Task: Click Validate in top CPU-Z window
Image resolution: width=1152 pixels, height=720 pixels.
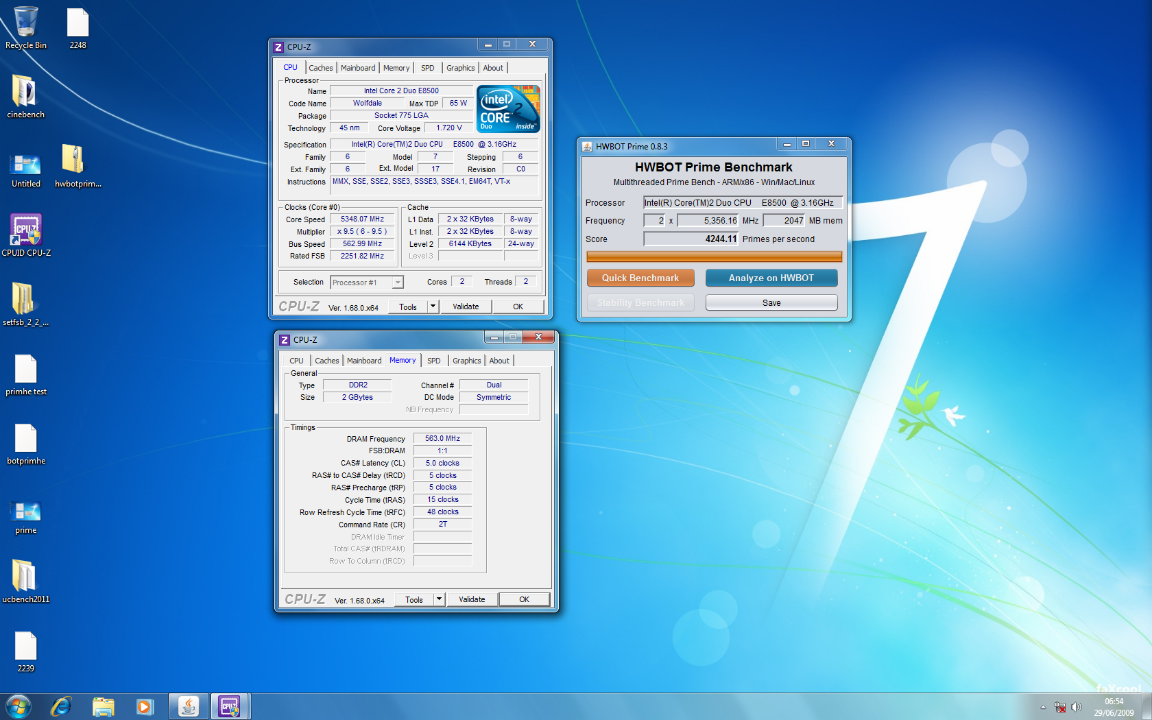Action: pos(466,306)
